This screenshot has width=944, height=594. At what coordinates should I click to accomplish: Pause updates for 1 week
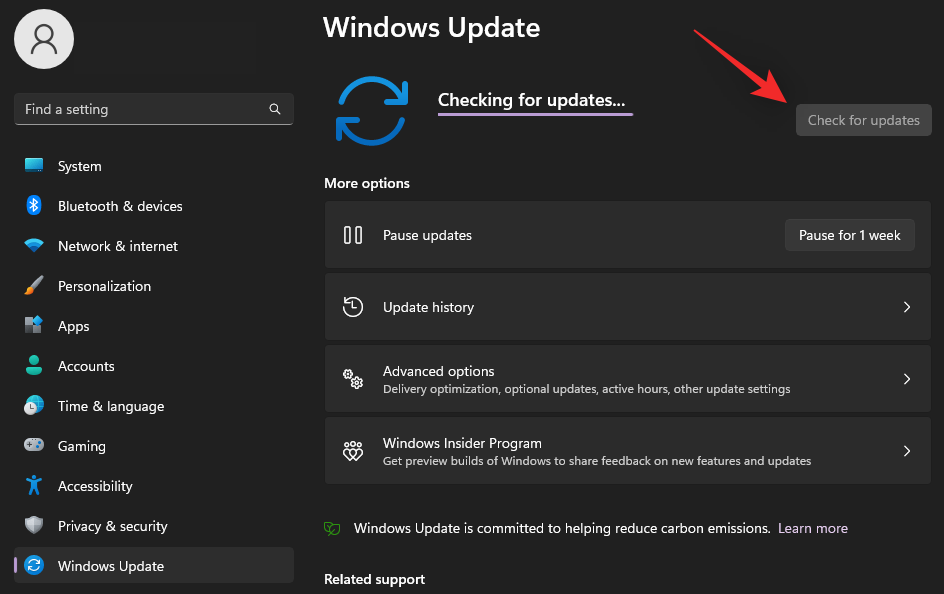849,235
